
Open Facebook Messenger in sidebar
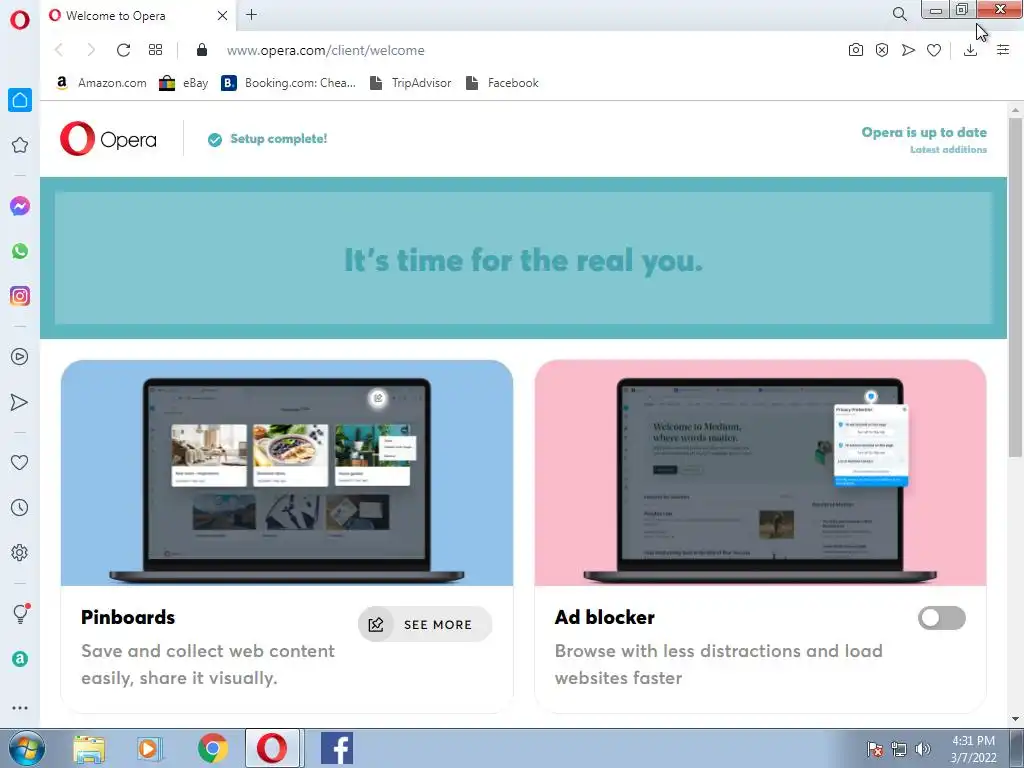pyautogui.click(x=20, y=206)
